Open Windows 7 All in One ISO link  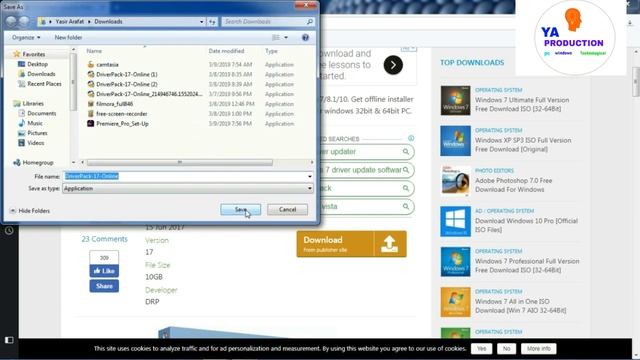520,306
